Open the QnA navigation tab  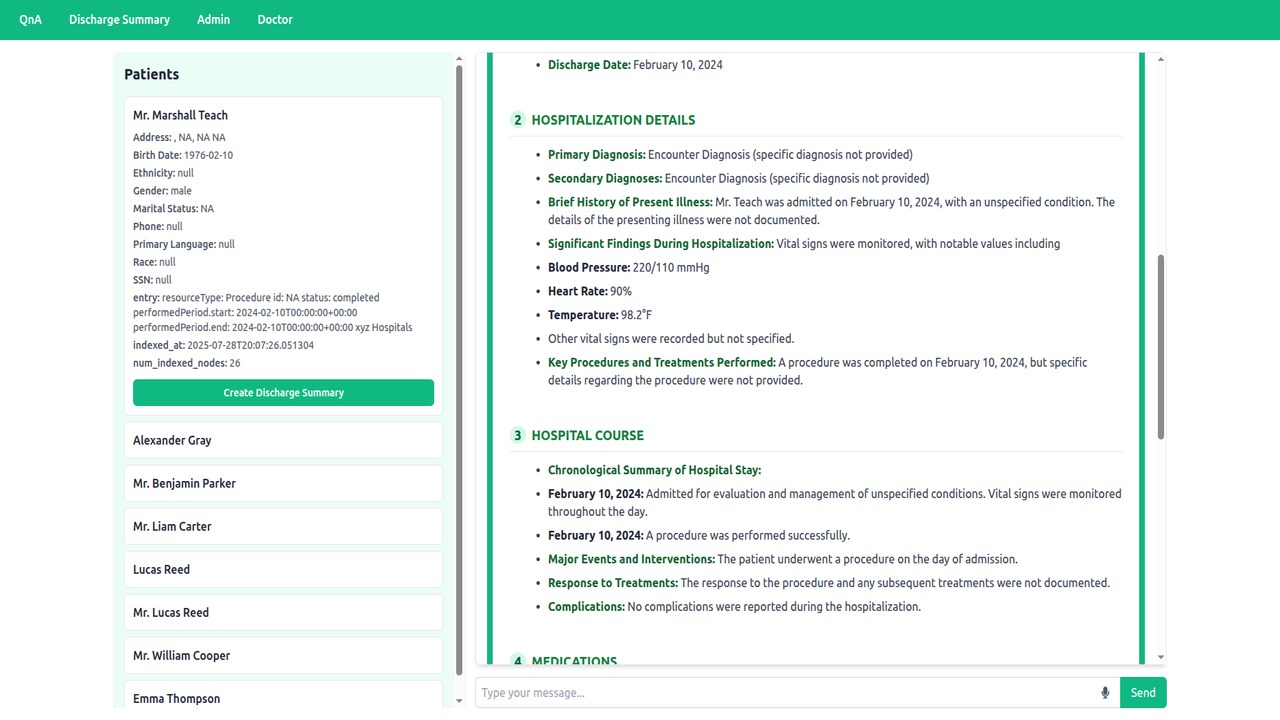point(31,19)
